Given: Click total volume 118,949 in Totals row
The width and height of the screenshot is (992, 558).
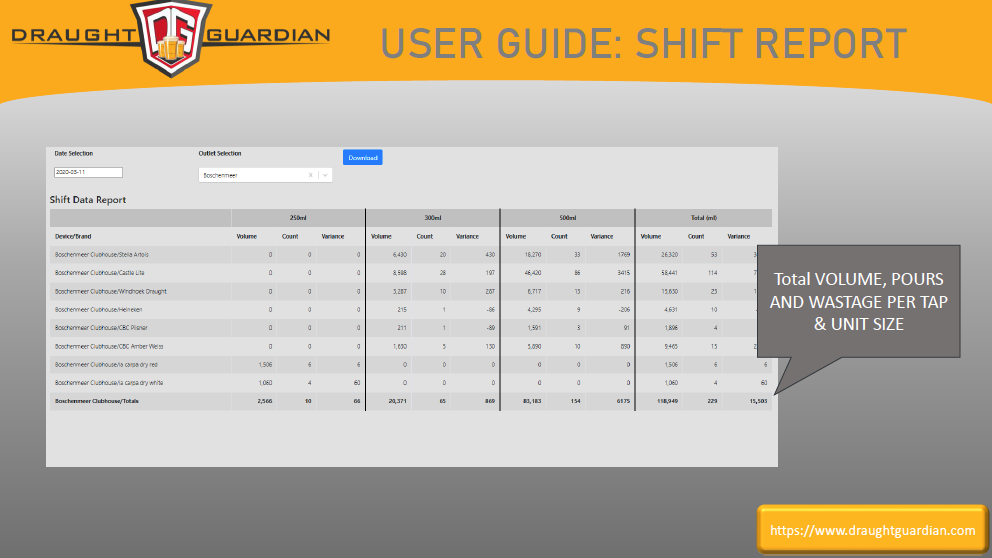Looking at the screenshot, I should (x=667, y=401).
